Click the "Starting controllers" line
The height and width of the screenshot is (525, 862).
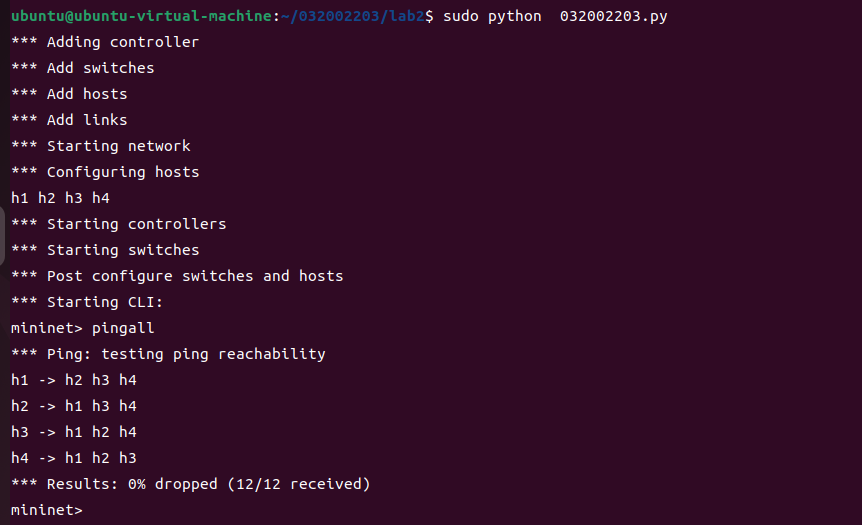pyautogui.click(x=119, y=224)
